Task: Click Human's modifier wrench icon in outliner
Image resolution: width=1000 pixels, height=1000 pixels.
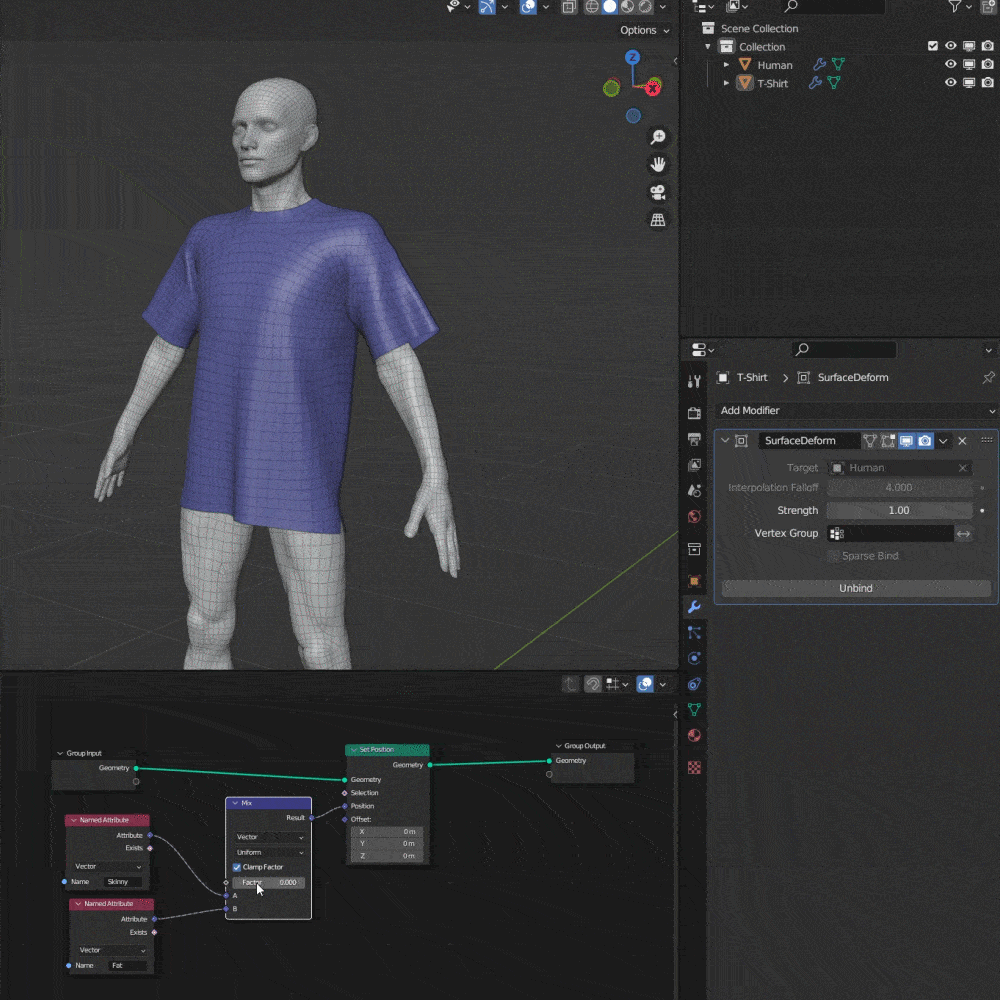Action: (820, 64)
